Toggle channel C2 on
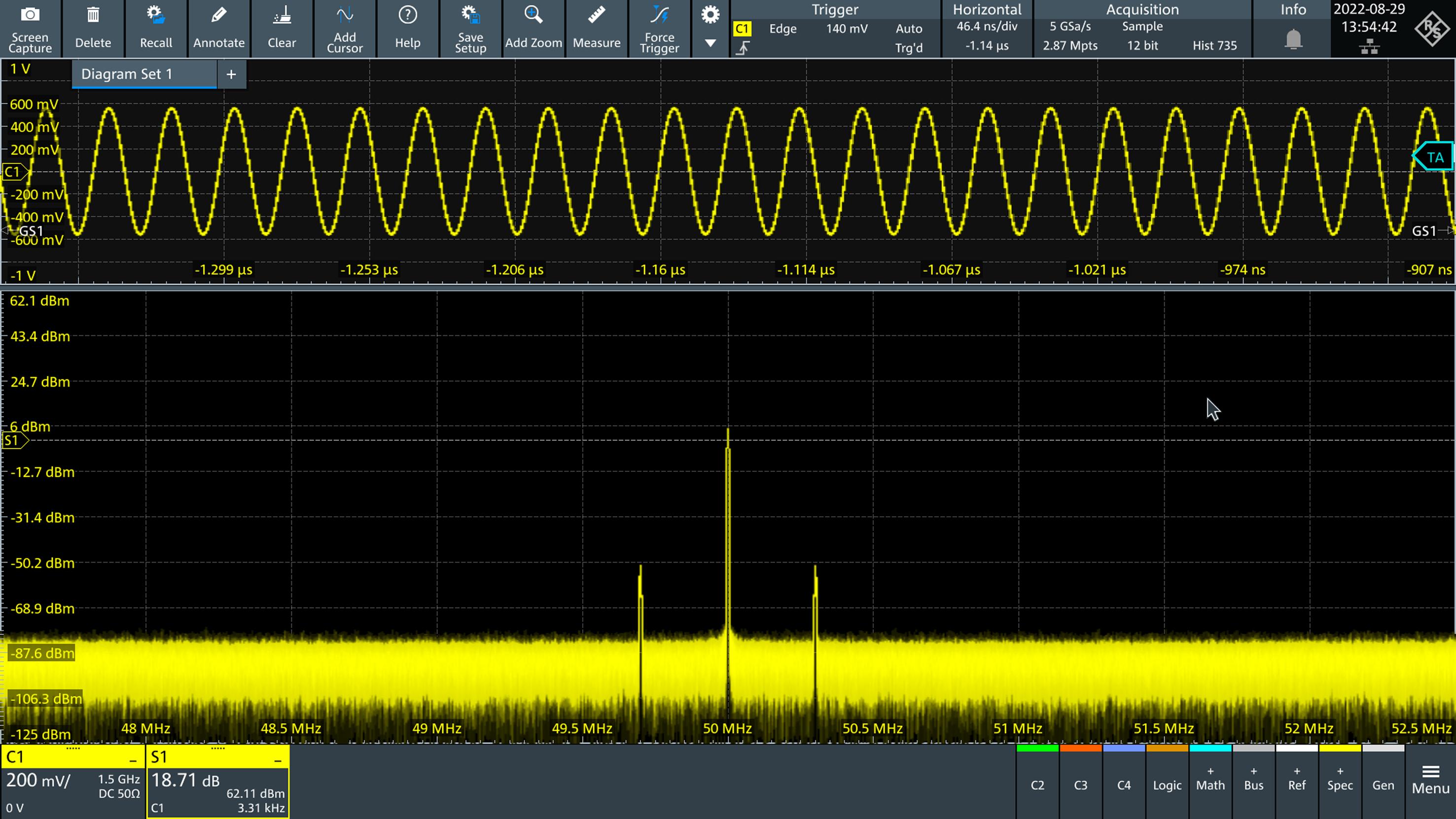 pyautogui.click(x=1037, y=784)
